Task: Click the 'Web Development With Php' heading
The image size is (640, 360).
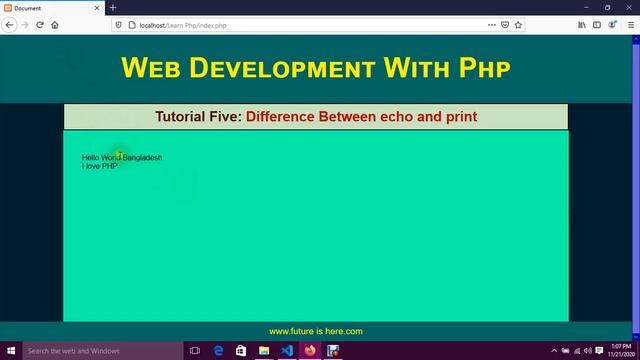Action: (316, 67)
